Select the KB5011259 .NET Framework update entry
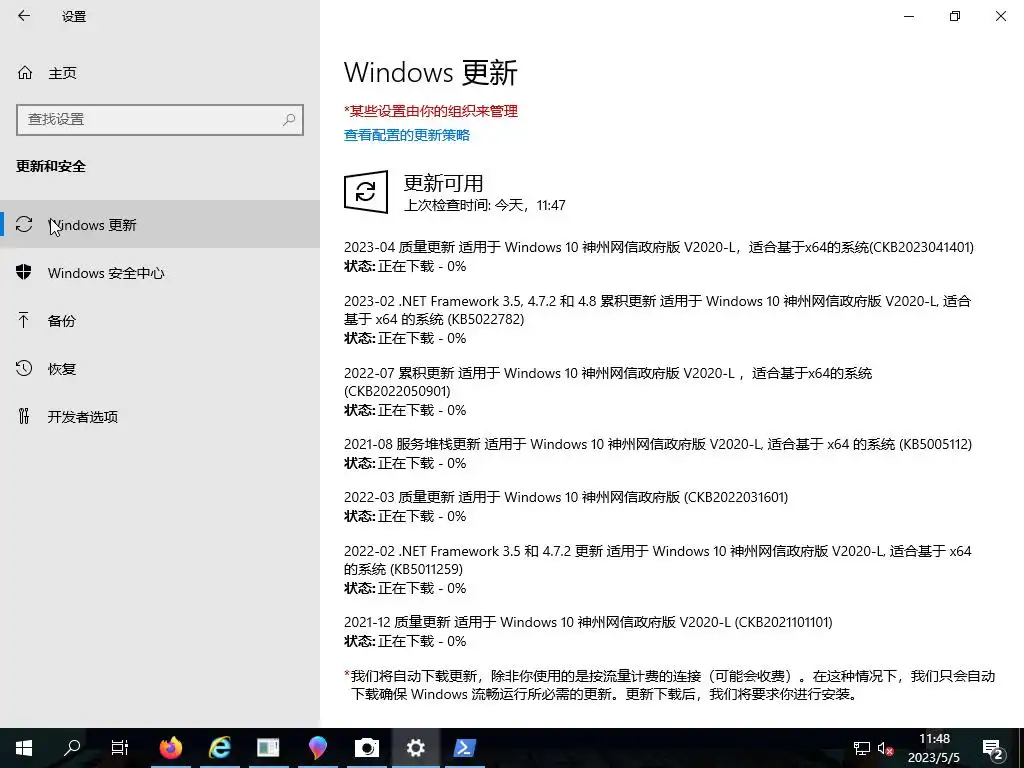This screenshot has width=1024, height=768. (x=658, y=569)
